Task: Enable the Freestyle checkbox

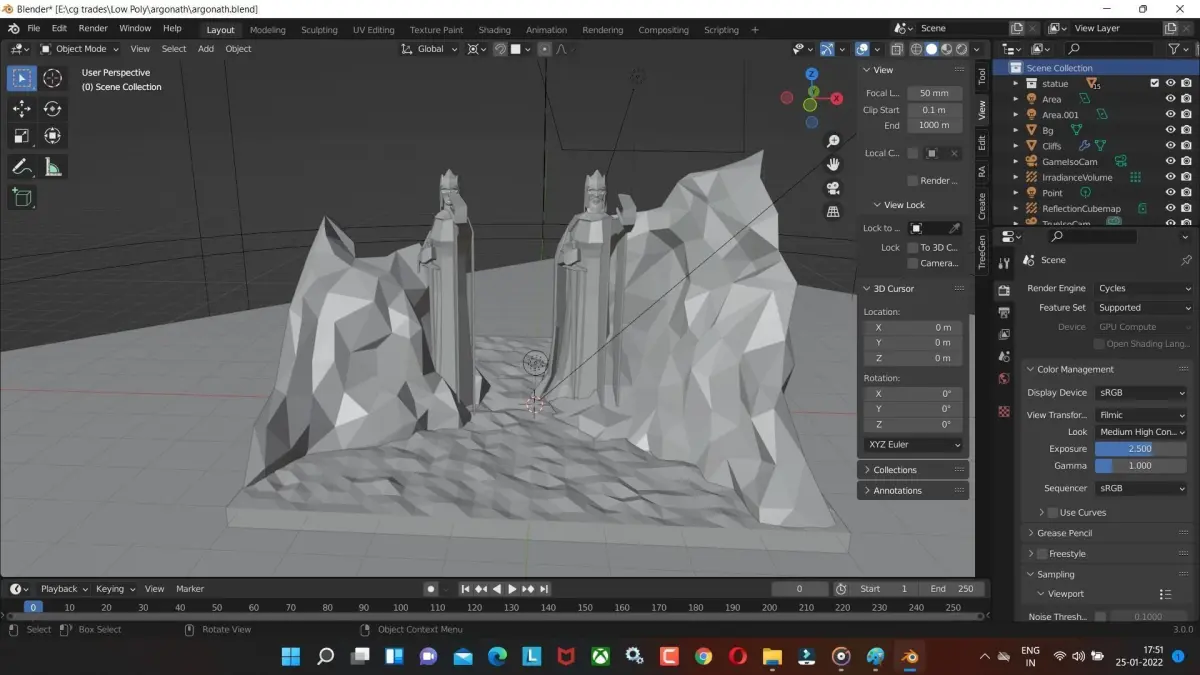Action: [1042, 554]
